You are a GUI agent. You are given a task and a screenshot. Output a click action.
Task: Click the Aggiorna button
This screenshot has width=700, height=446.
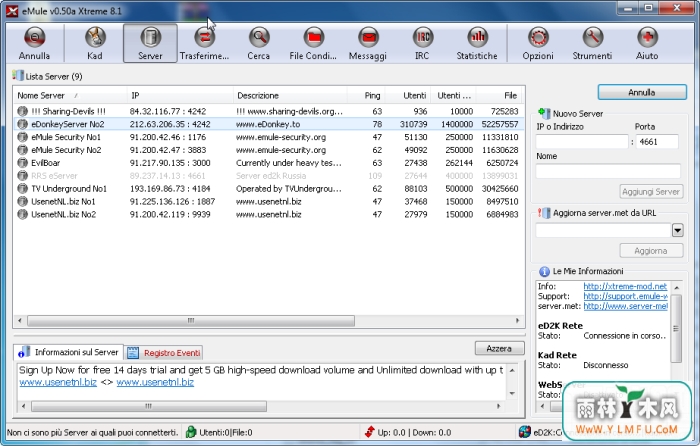651,251
